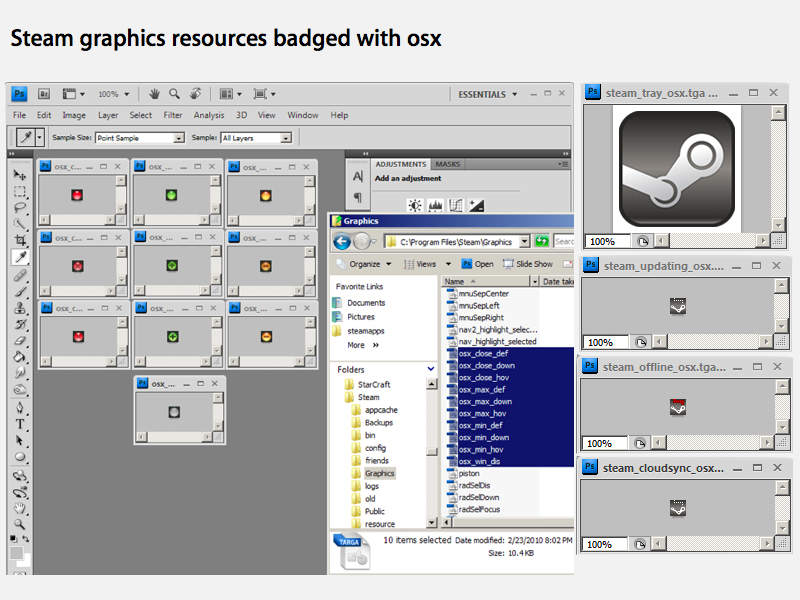
Task: Select the Magic Wand tool
Action: [19, 224]
